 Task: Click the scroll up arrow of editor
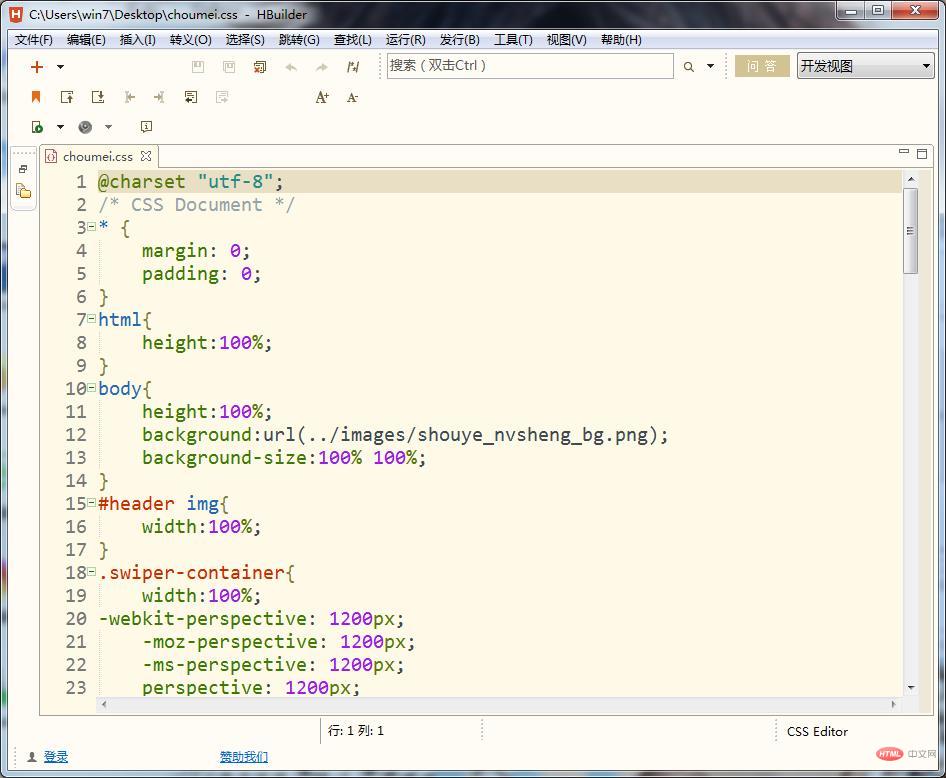tap(911, 179)
